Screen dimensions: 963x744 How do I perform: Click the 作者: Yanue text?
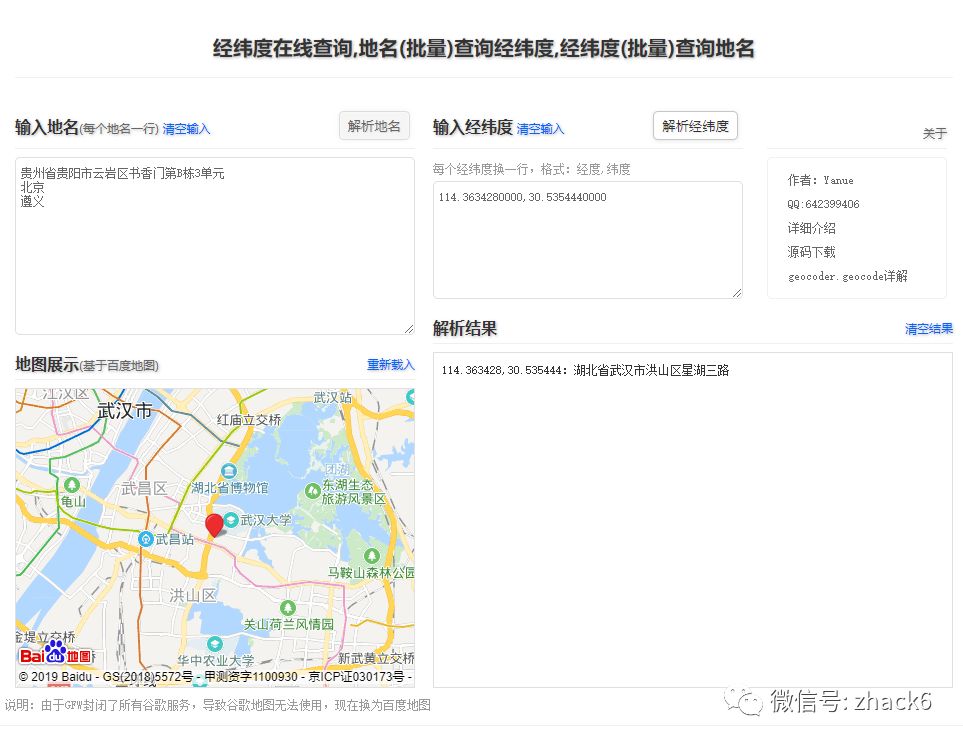[x=821, y=180]
